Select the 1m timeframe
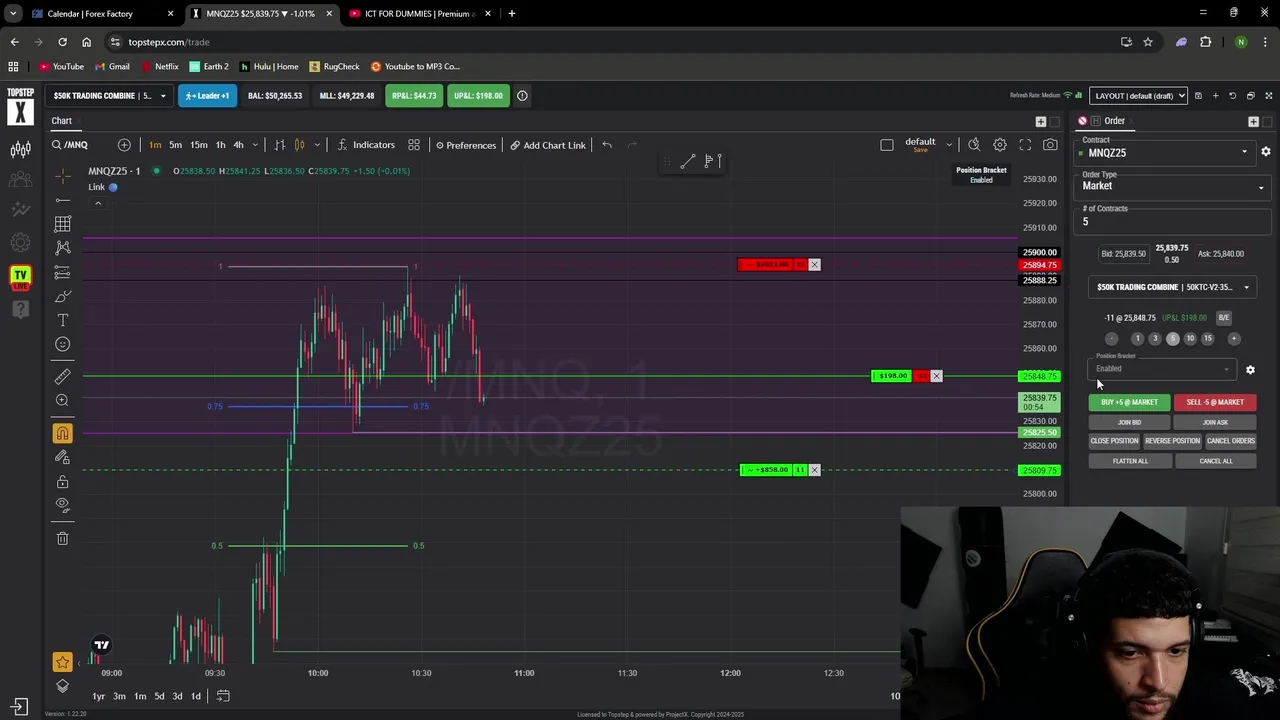This screenshot has height=720, width=1280. [x=155, y=145]
